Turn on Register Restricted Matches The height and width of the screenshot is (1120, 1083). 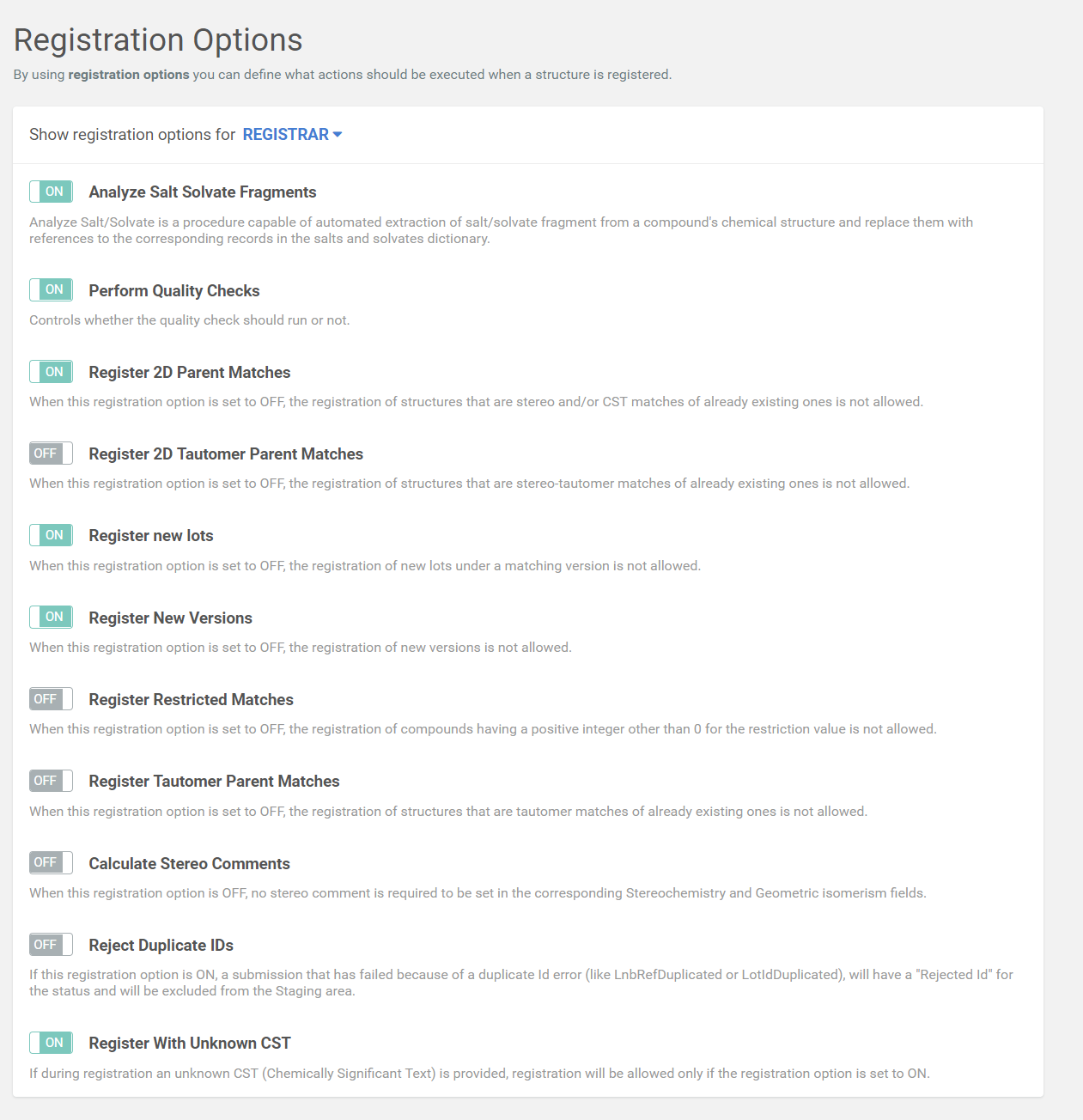tap(51, 698)
